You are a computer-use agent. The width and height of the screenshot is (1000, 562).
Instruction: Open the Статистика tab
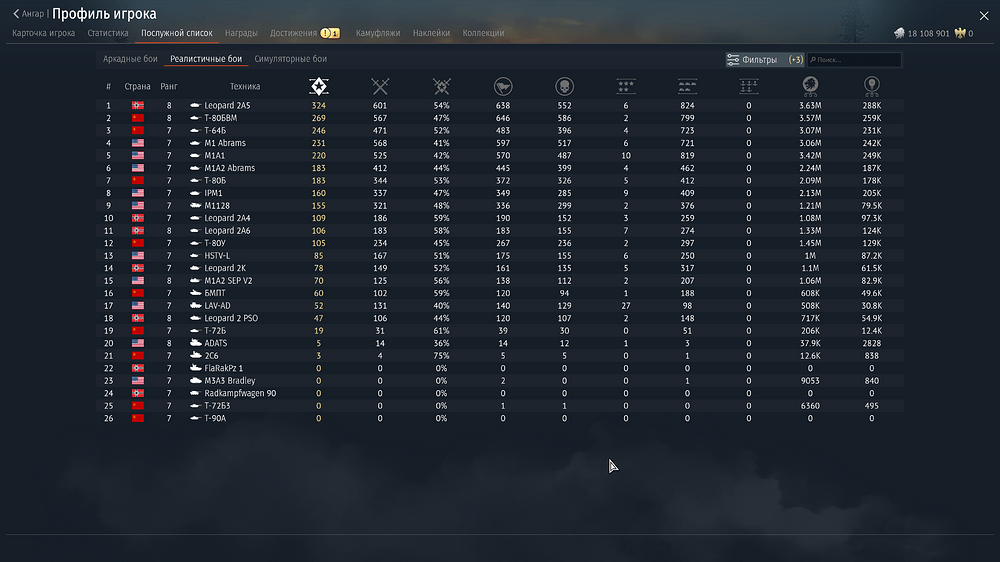click(108, 33)
